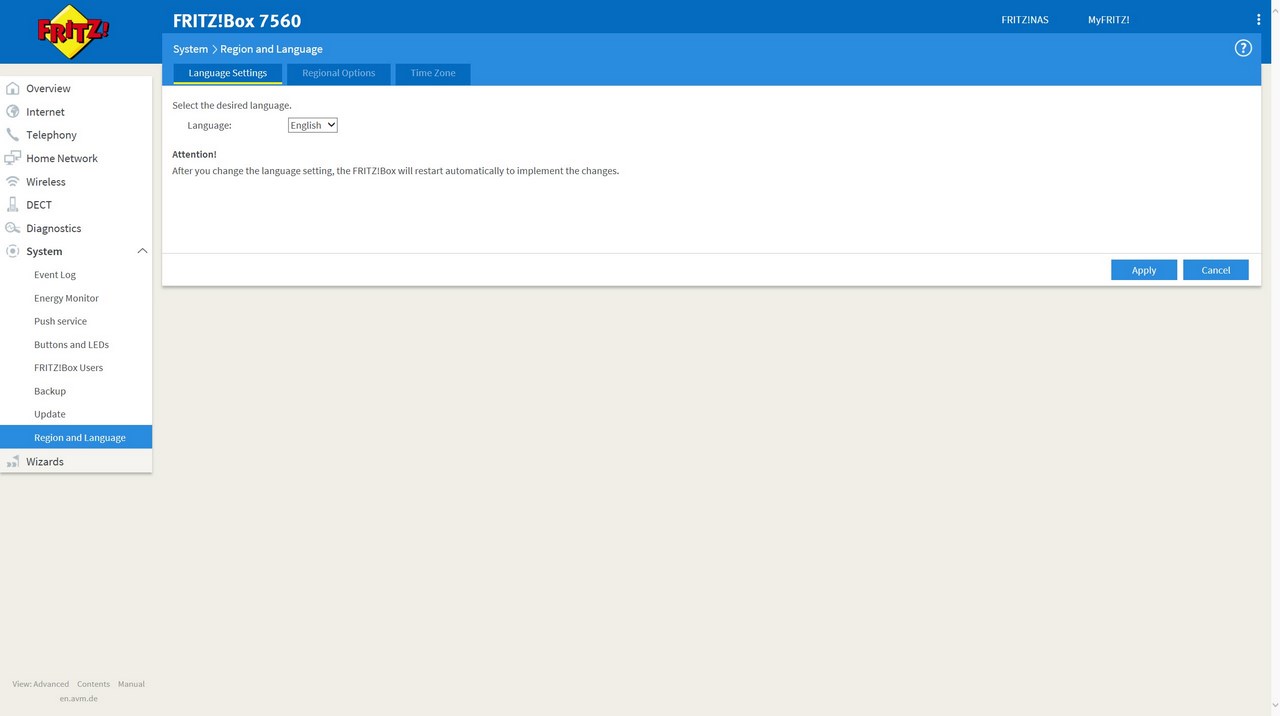The width and height of the screenshot is (1280, 716).
Task: Click the Overview house icon
Action: pyautogui.click(x=13, y=88)
